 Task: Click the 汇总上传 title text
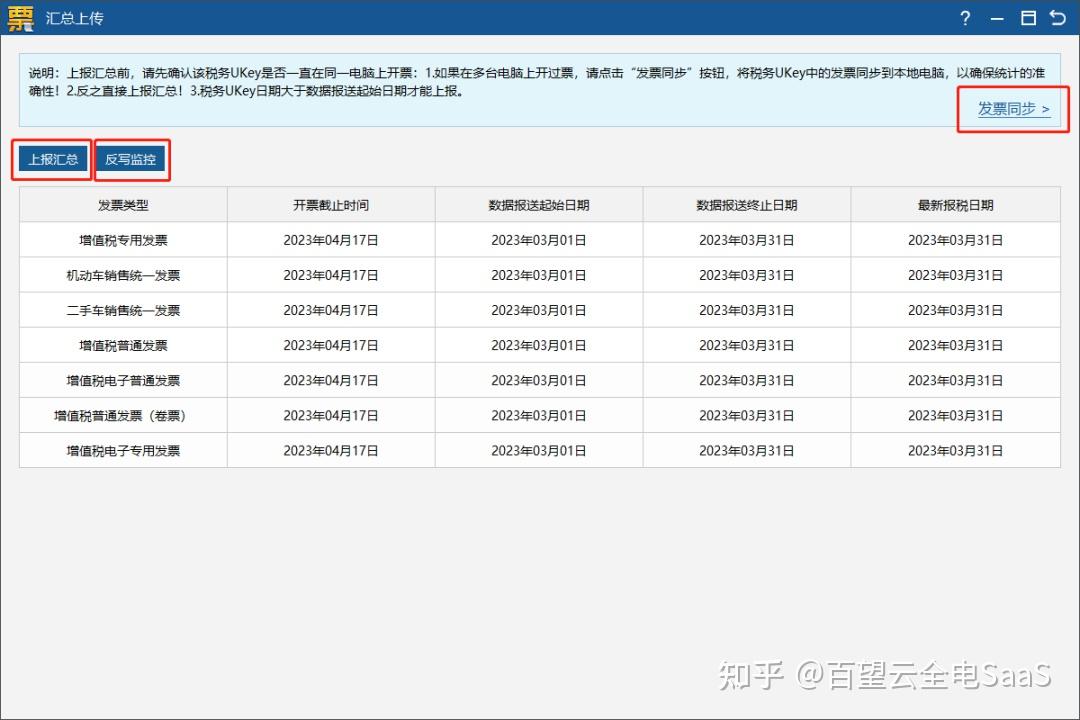tap(75, 18)
